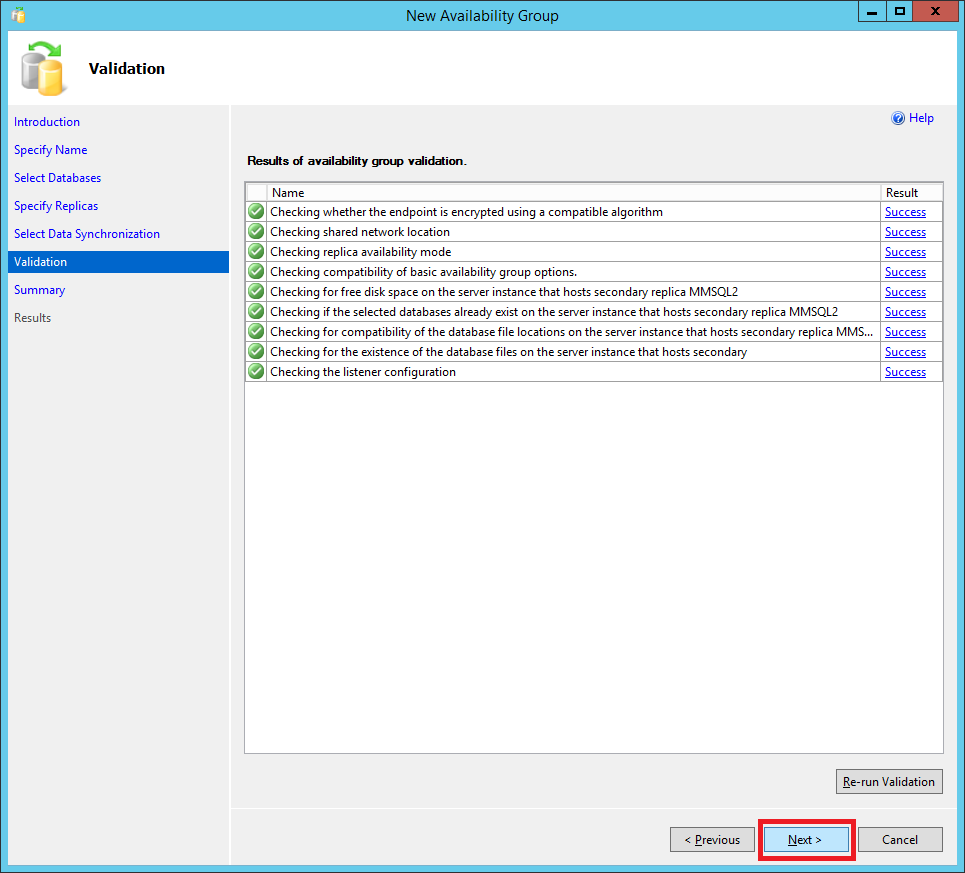Go back with the Previous button

[x=712, y=840]
